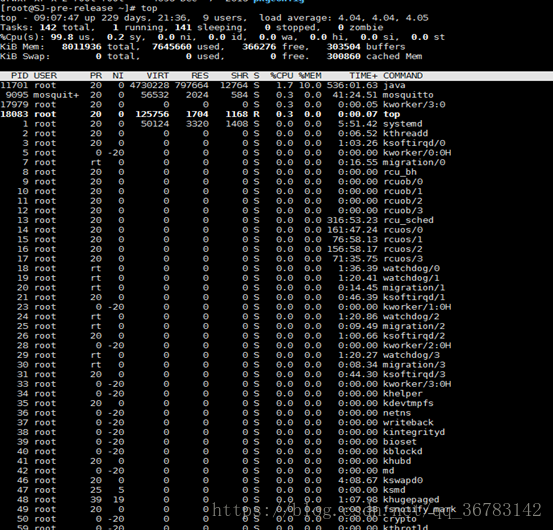Screen dimensions: 553x530
Task: Click the time value 156:58.17
Action: click(352, 249)
